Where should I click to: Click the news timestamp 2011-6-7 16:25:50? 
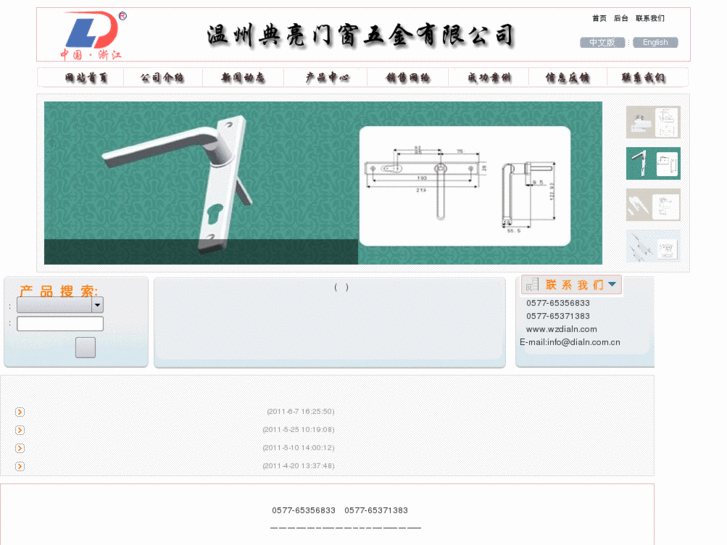point(300,411)
